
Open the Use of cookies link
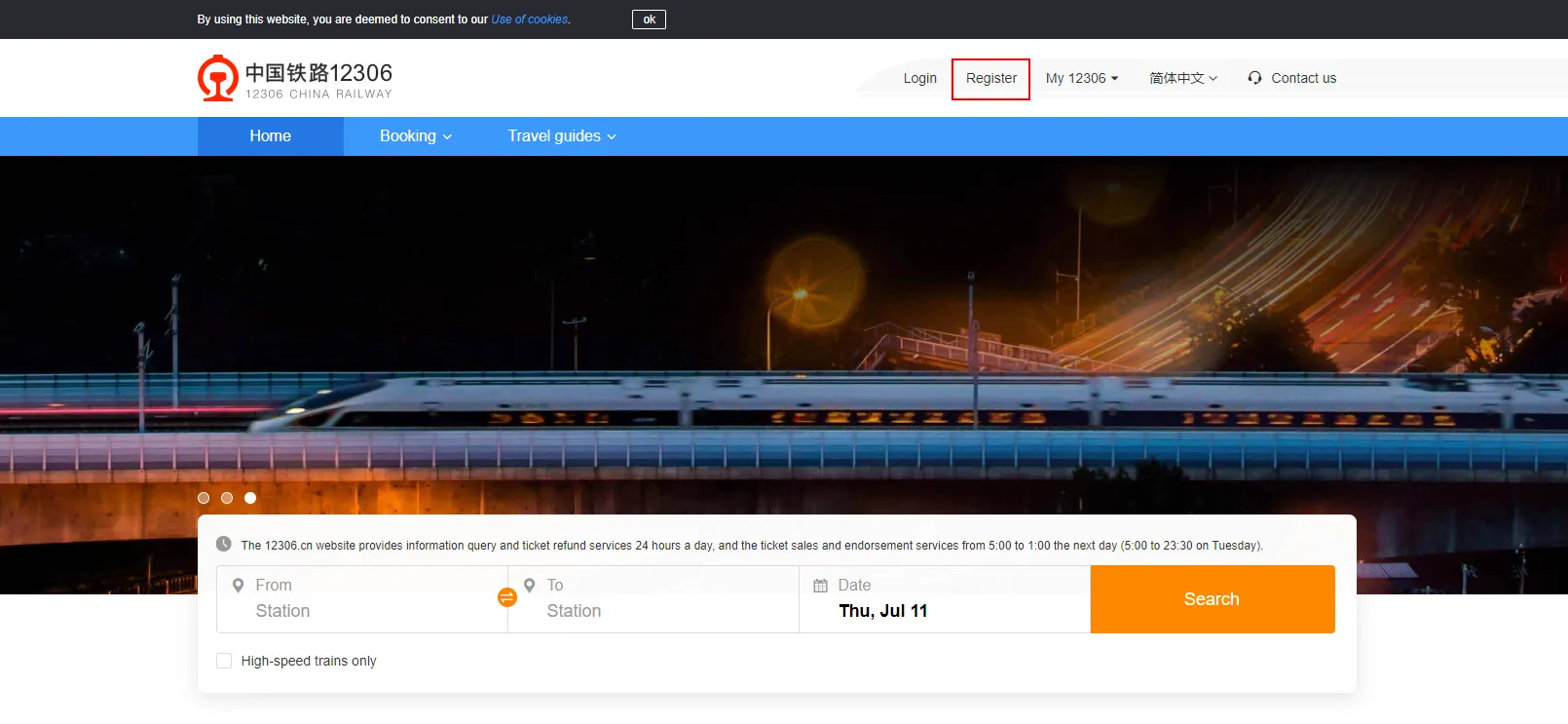point(530,19)
